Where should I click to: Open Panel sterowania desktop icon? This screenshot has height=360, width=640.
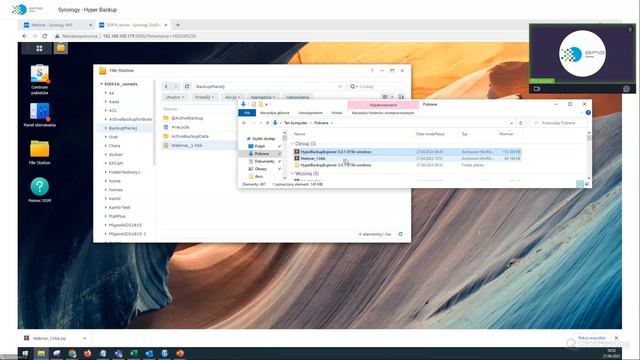40,115
